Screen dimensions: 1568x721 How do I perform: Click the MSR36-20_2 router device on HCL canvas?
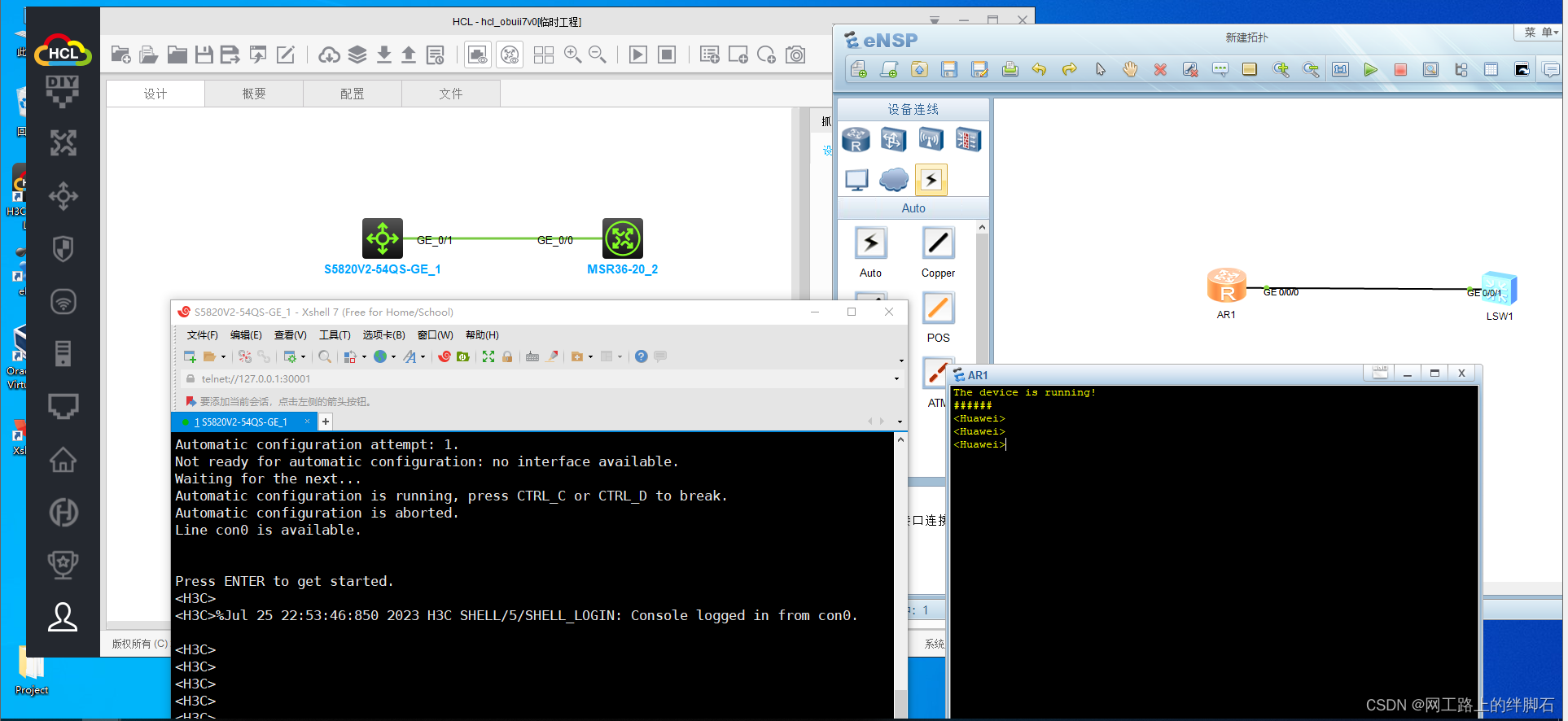point(623,238)
